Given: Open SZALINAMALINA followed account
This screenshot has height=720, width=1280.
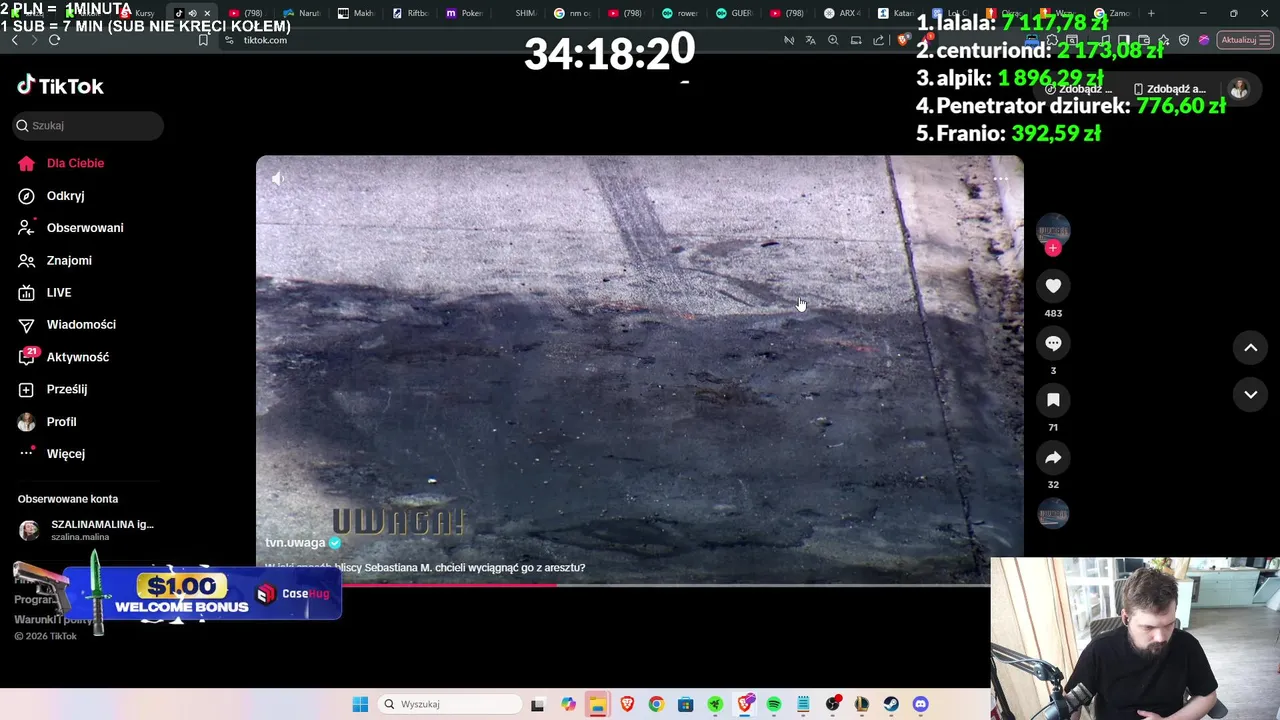Looking at the screenshot, I should pyautogui.click(x=86, y=530).
